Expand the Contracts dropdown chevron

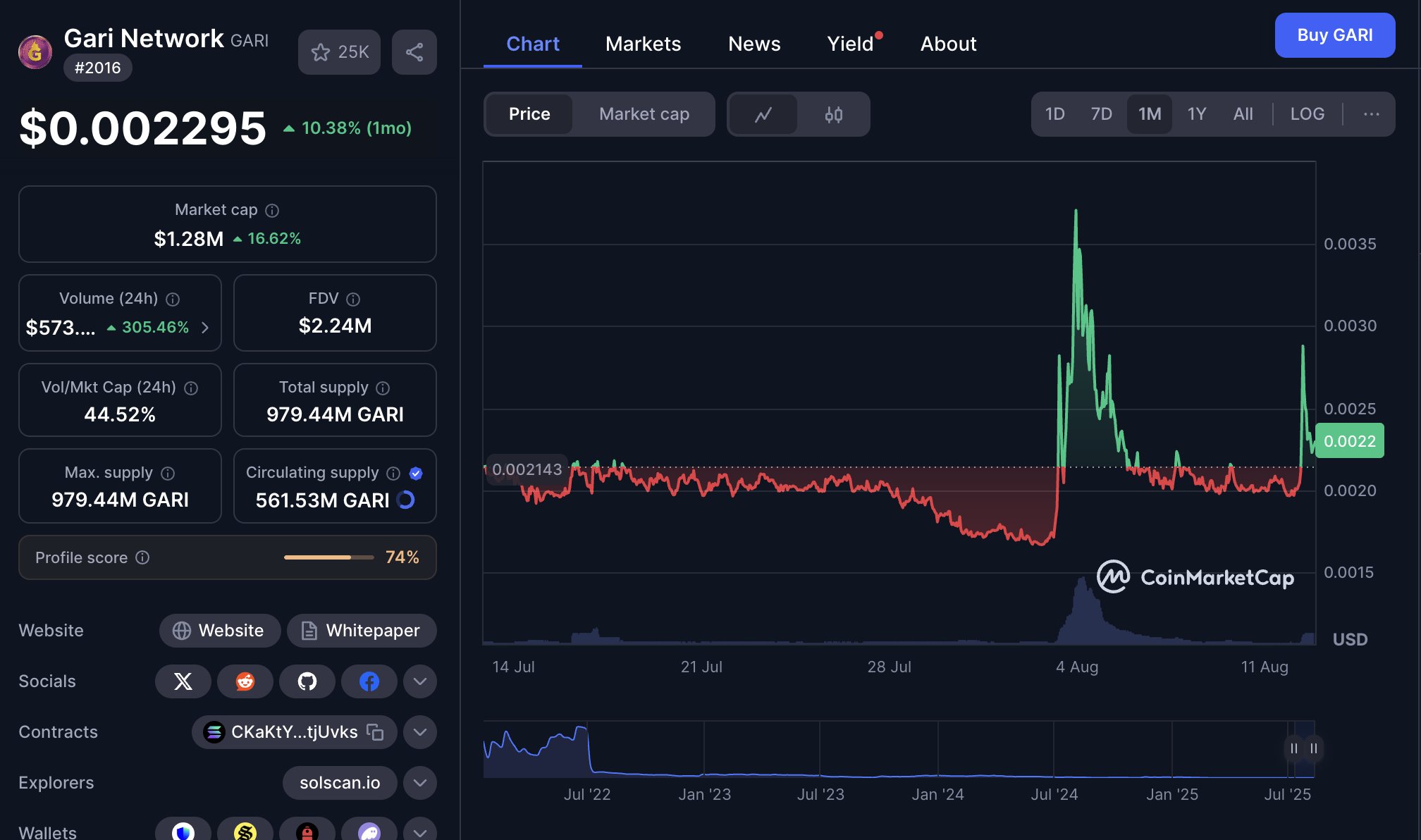pyautogui.click(x=420, y=732)
